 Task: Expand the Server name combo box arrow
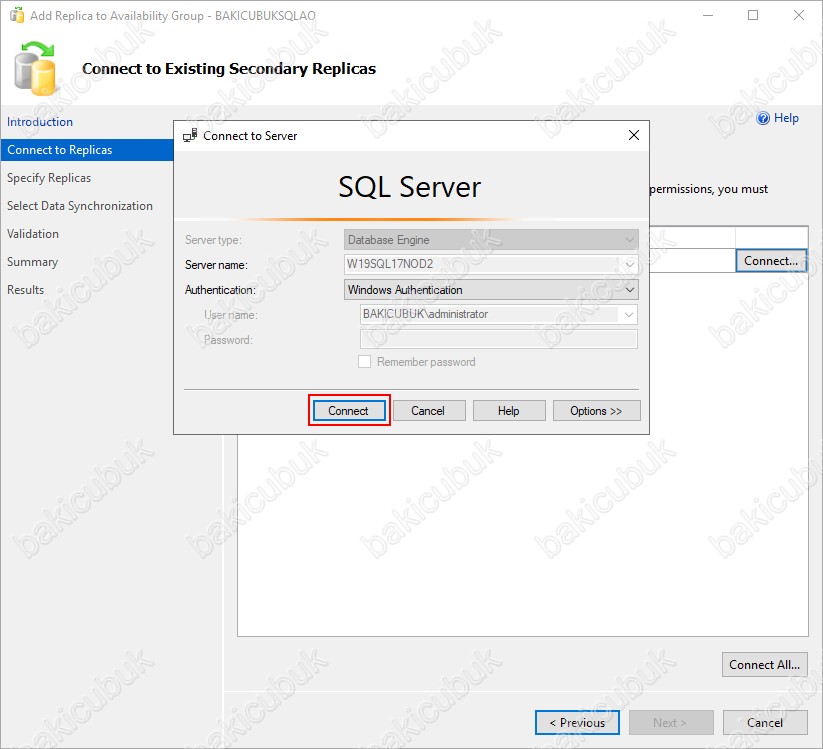630,265
